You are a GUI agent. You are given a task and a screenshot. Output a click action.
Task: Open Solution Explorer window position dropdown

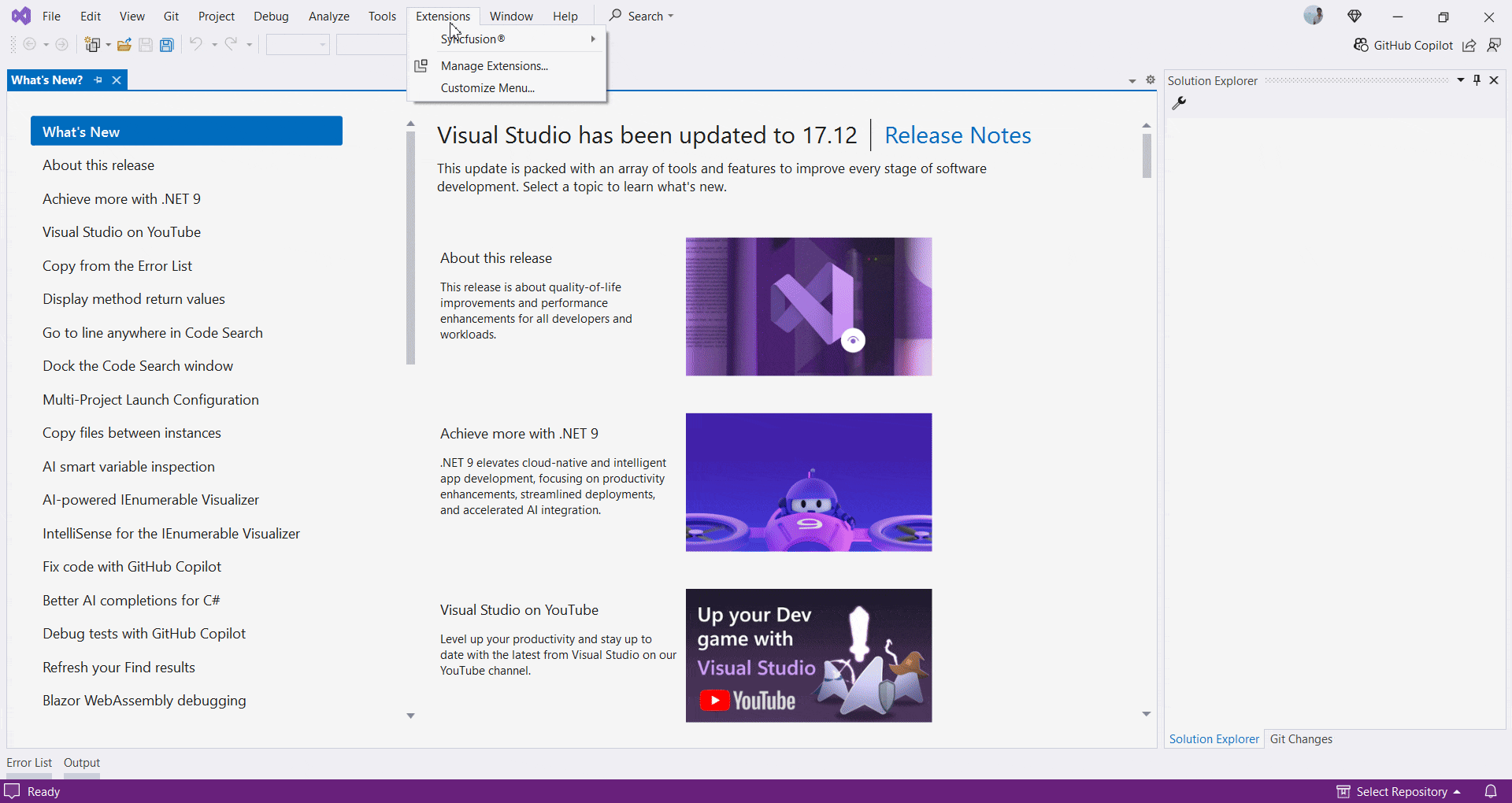pos(1461,80)
